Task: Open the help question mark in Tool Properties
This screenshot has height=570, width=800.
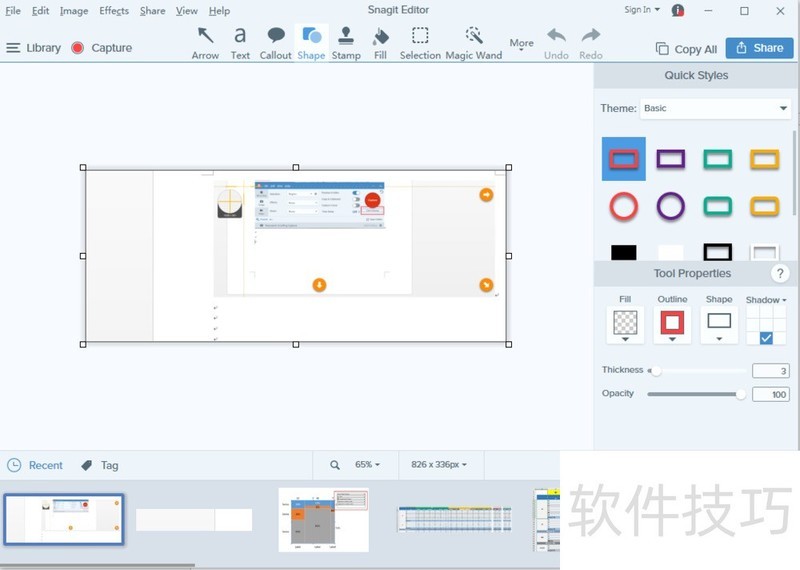Action: pos(780,274)
